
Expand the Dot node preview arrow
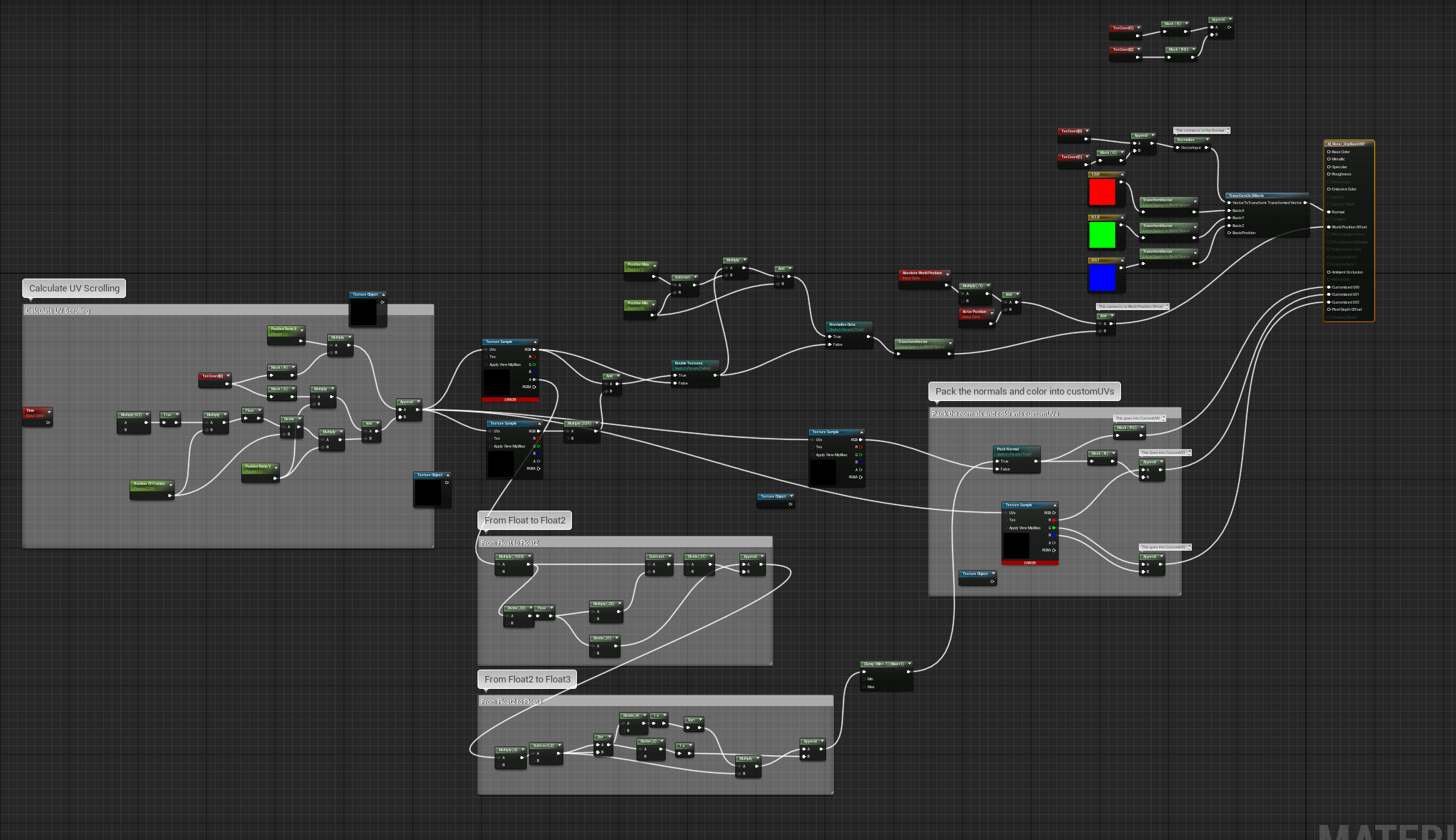[x=608, y=737]
